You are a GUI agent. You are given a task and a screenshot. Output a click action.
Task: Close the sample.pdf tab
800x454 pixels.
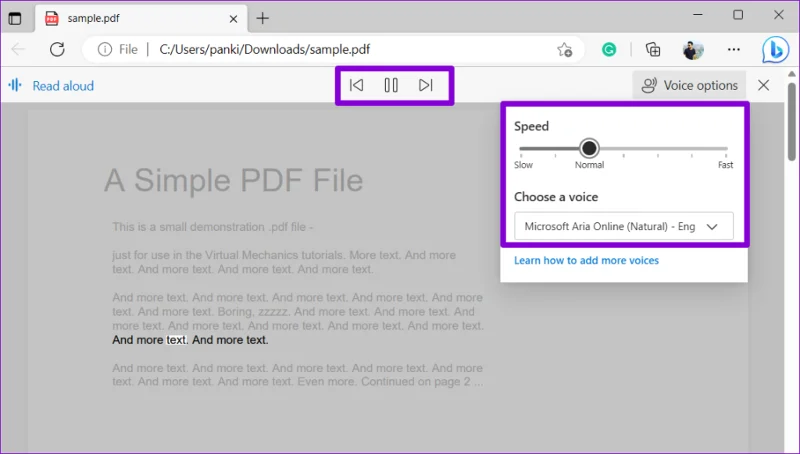[x=233, y=19]
